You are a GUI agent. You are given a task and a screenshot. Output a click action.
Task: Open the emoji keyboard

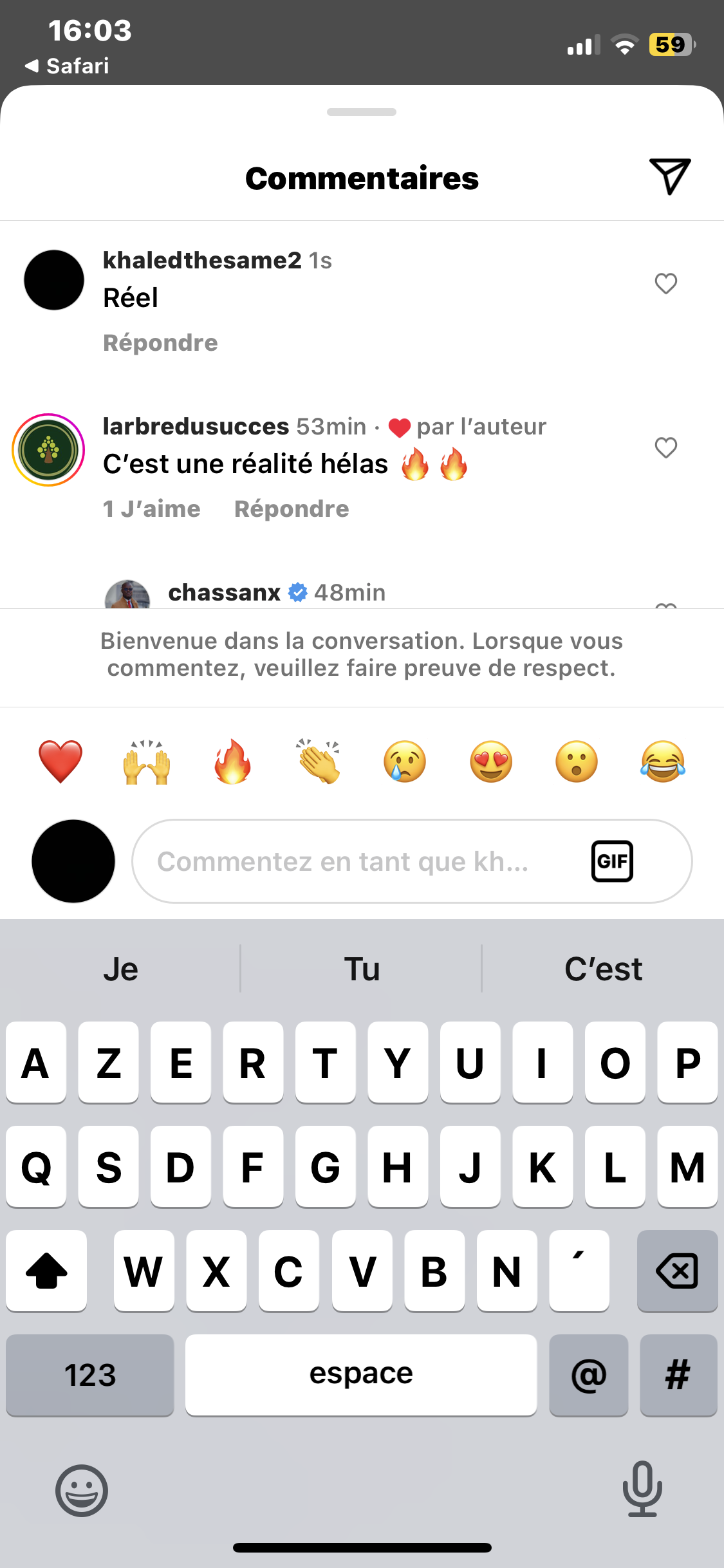pyautogui.click(x=82, y=1491)
